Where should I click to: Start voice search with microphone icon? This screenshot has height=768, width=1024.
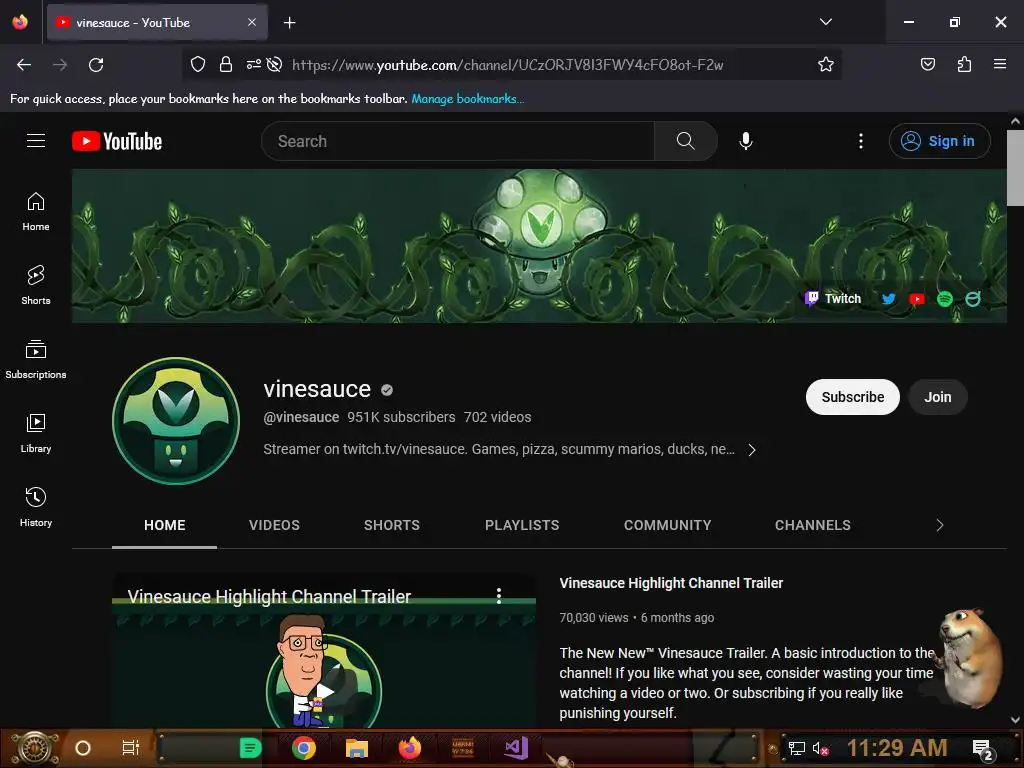click(x=746, y=141)
